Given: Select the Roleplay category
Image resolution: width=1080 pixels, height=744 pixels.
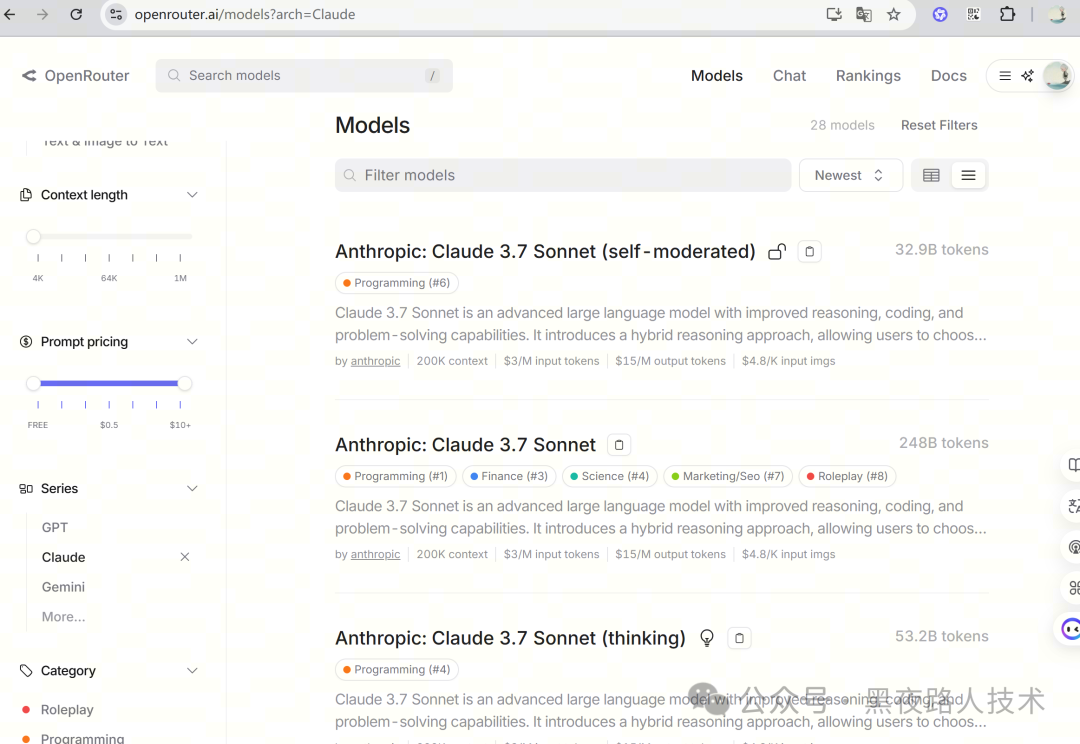Looking at the screenshot, I should click(67, 710).
